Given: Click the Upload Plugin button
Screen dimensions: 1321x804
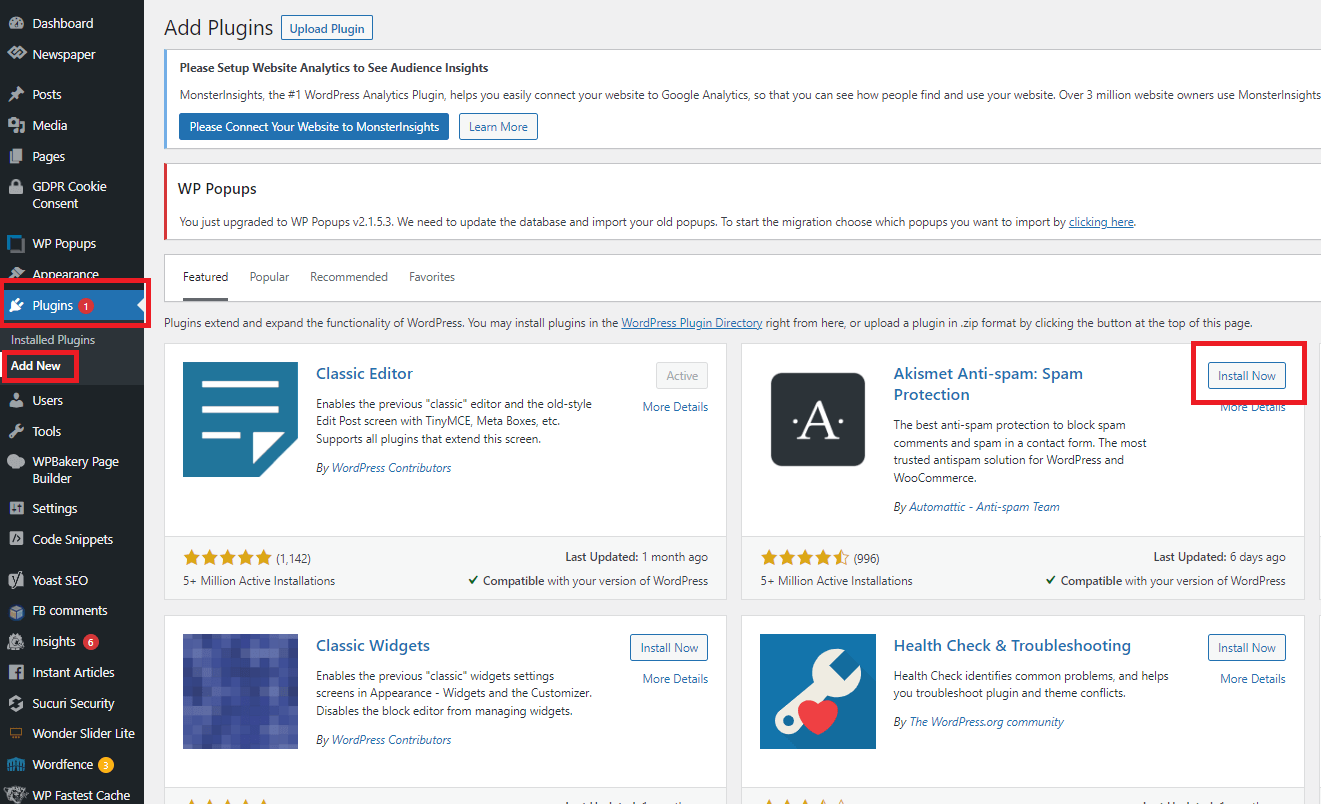Looking at the screenshot, I should tap(327, 28).
